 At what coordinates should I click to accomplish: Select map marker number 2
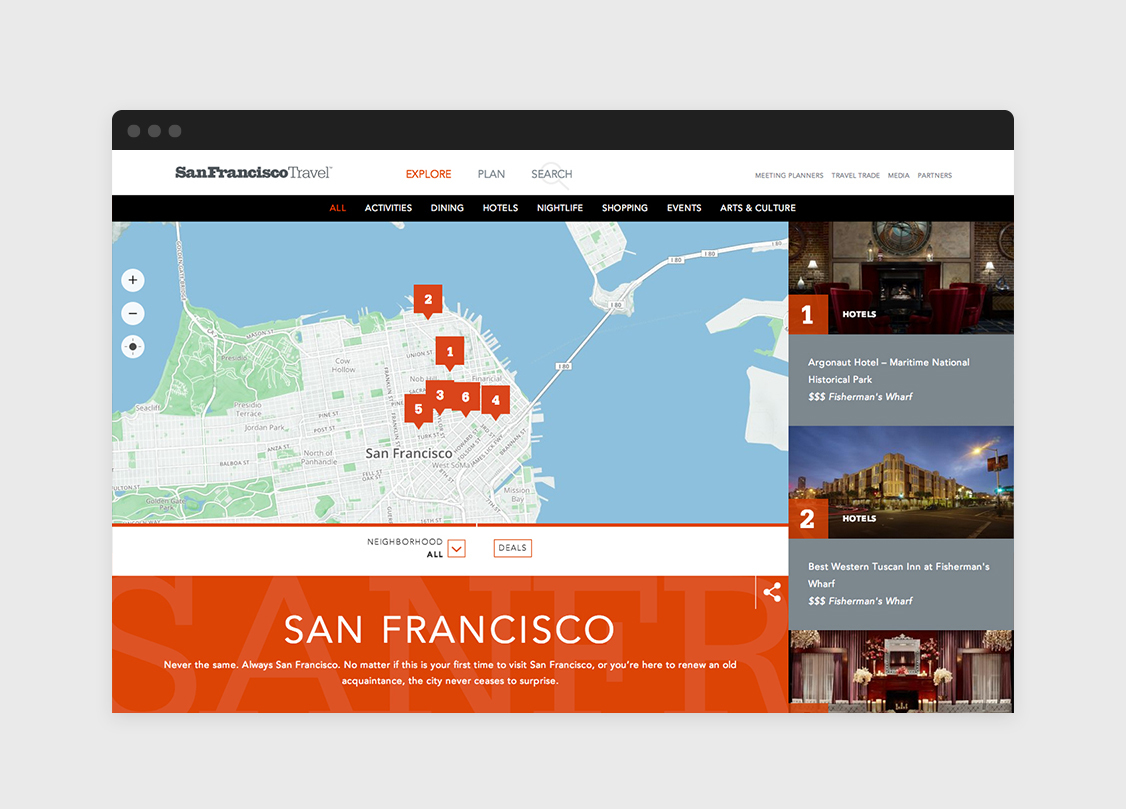(x=428, y=299)
